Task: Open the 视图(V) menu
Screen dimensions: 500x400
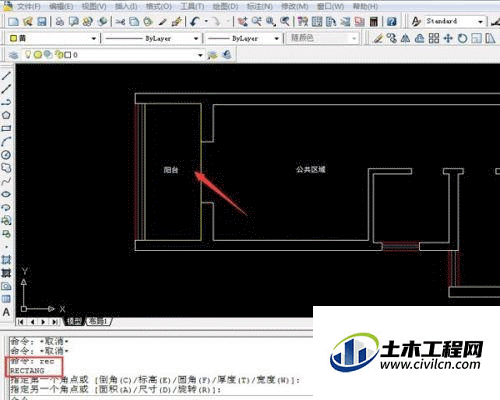Action: (94, 6)
